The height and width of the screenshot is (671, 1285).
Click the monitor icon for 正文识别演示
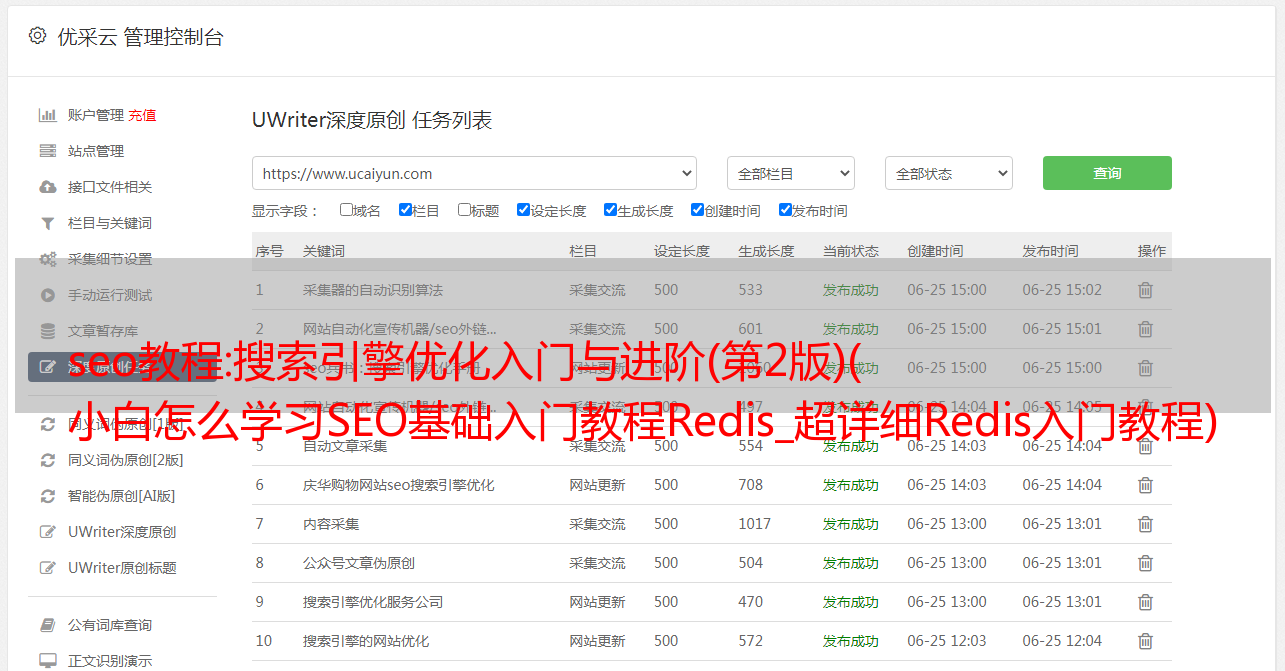(x=47, y=661)
